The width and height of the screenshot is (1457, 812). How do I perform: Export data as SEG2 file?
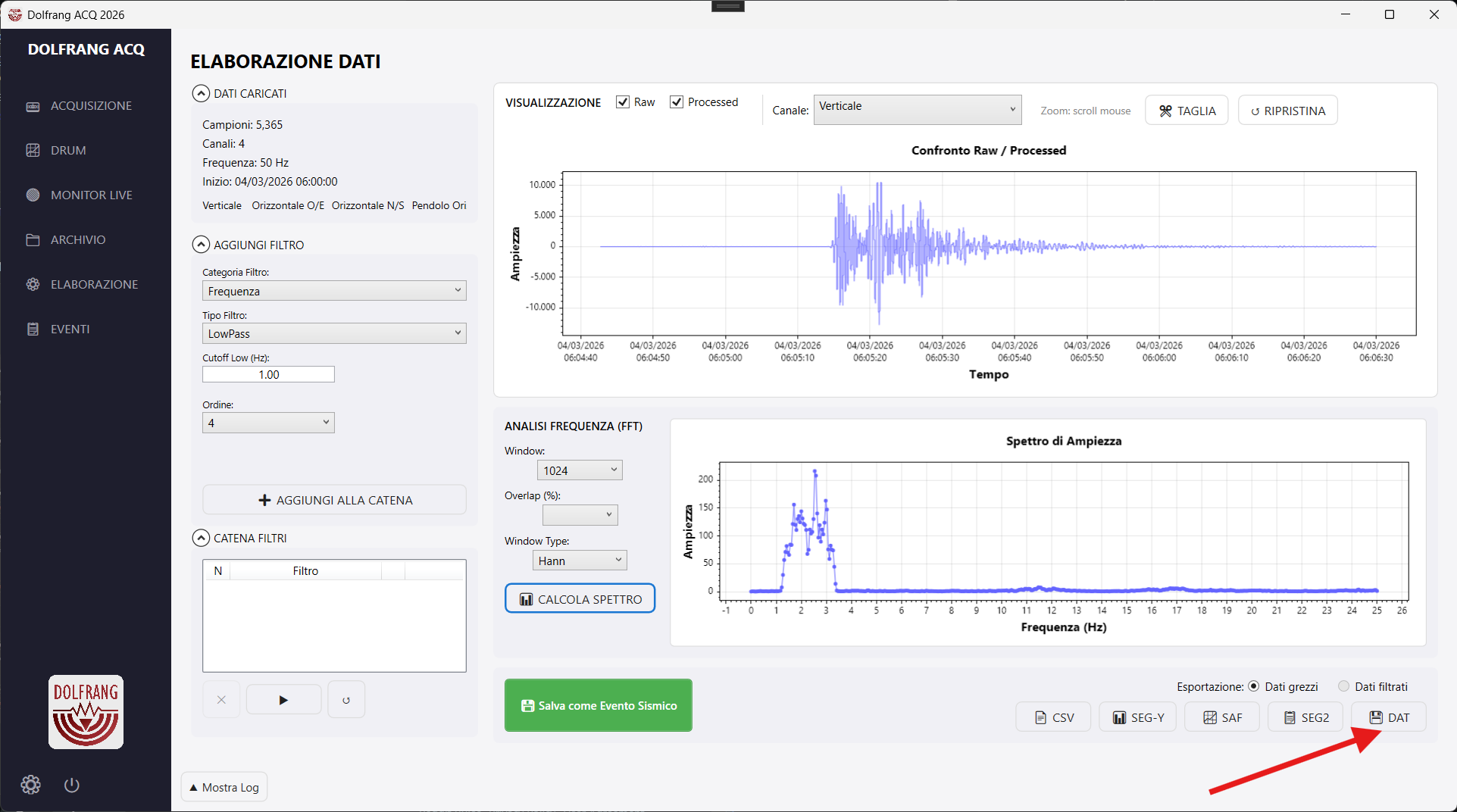coord(1305,717)
